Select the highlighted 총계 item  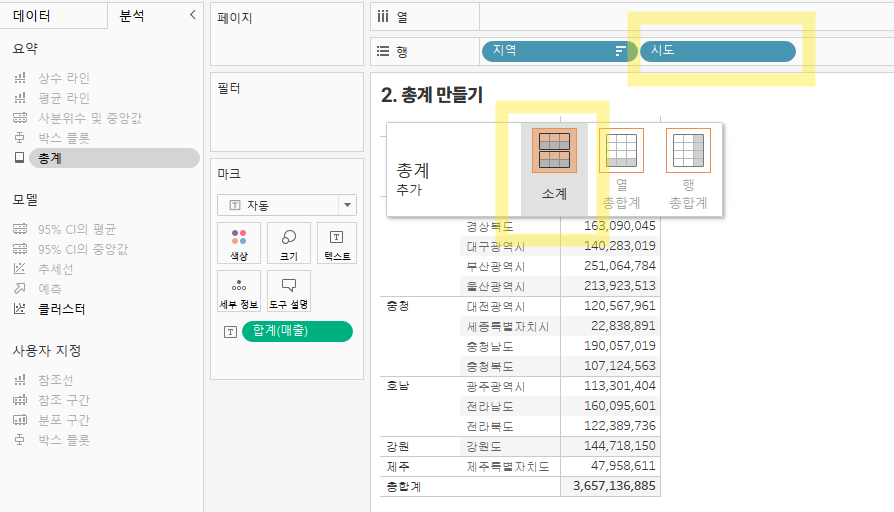click(114, 158)
